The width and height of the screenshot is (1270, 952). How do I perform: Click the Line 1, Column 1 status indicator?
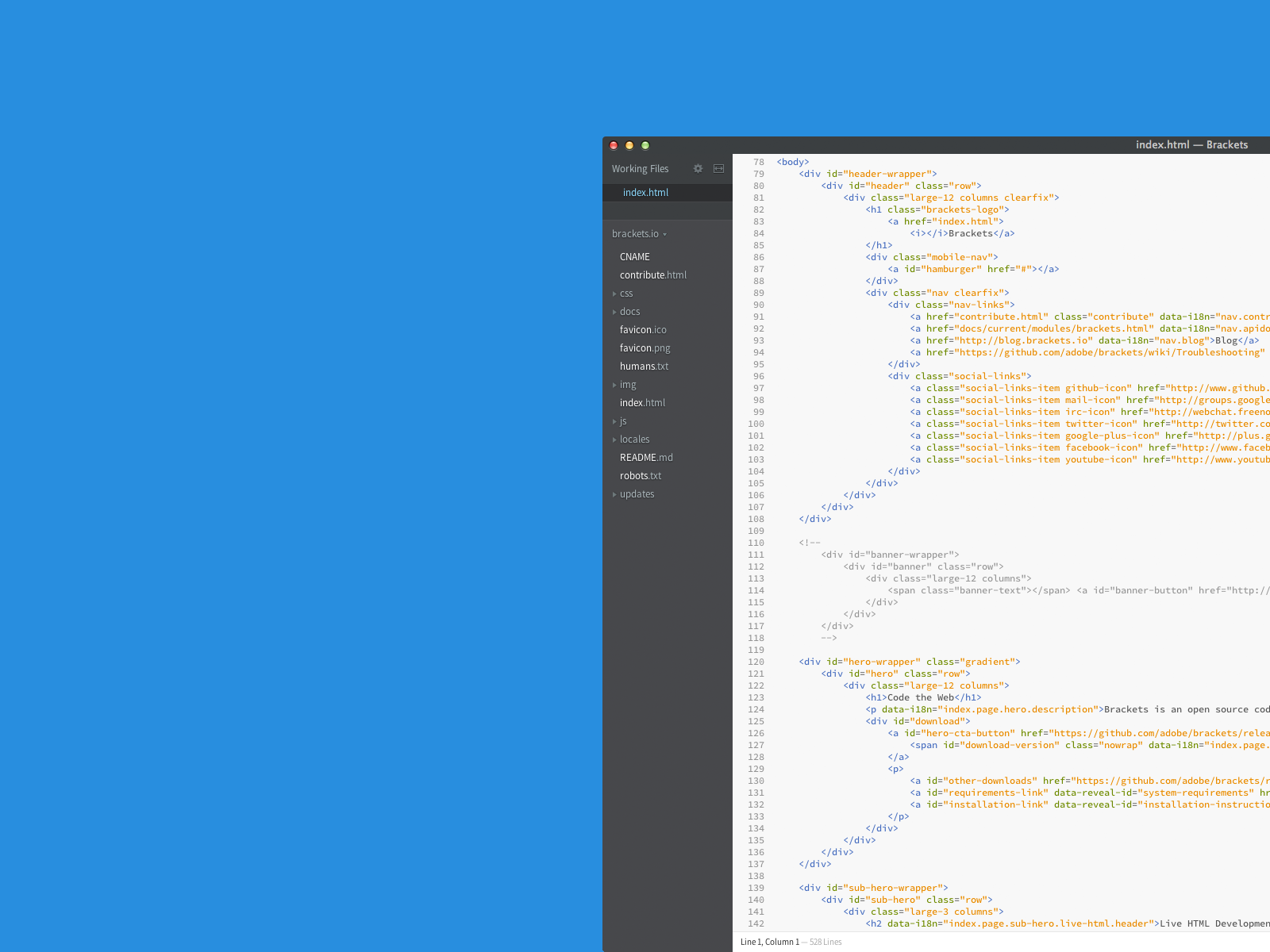[x=769, y=942]
